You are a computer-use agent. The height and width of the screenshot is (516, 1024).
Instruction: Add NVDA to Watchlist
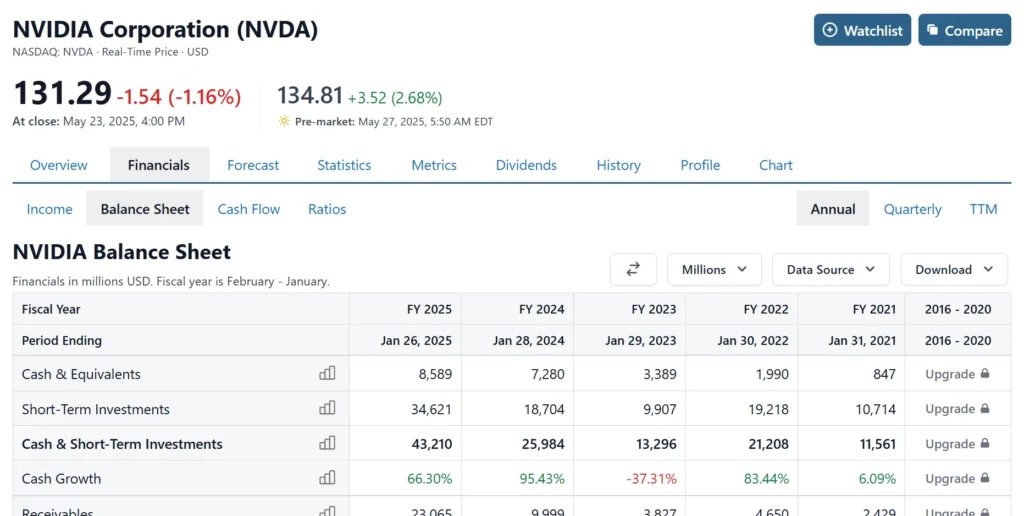coord(862,30)
